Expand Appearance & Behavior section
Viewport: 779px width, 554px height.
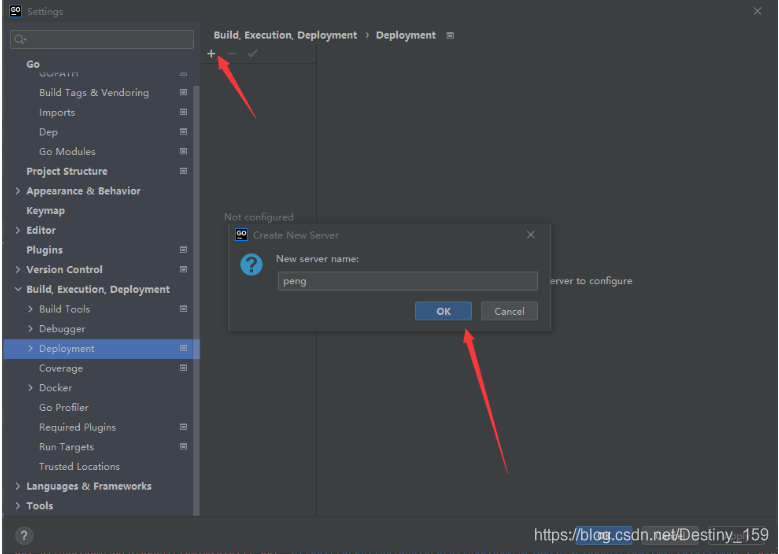coord(18,191)
